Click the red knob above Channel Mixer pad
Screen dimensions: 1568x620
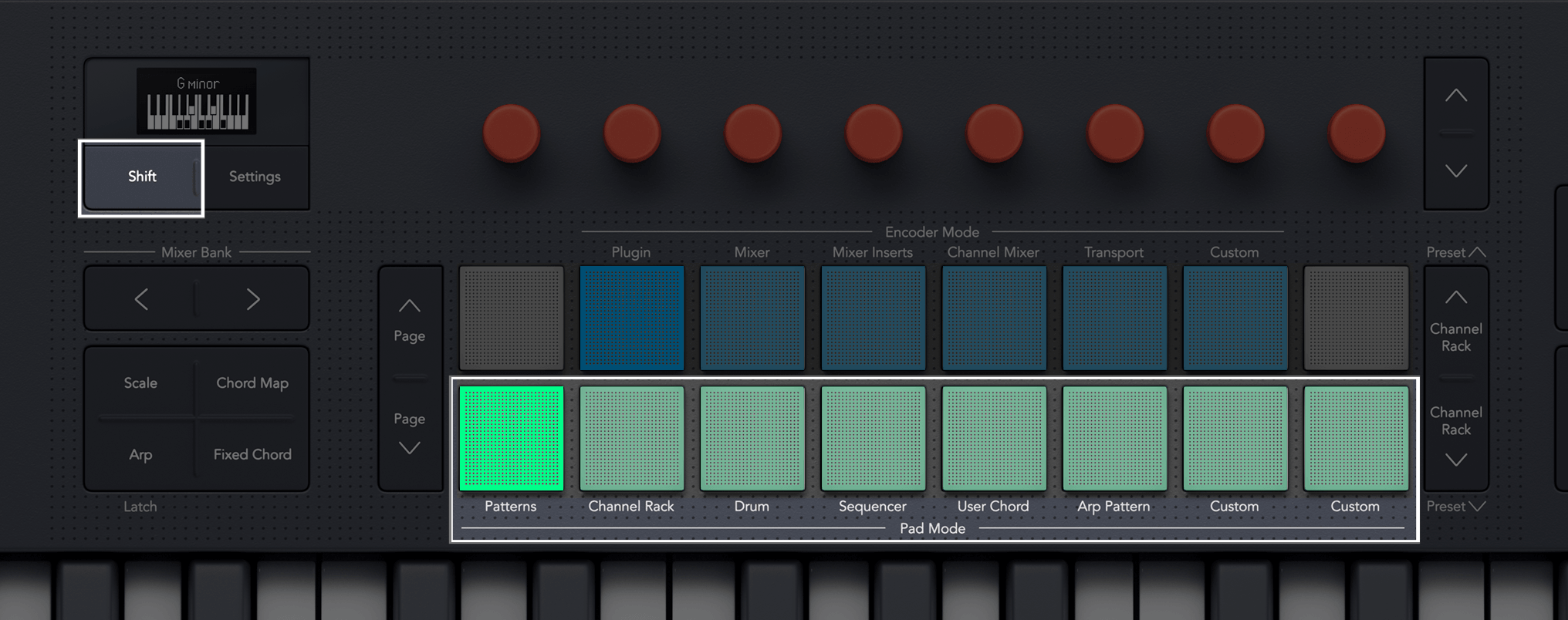995,133
